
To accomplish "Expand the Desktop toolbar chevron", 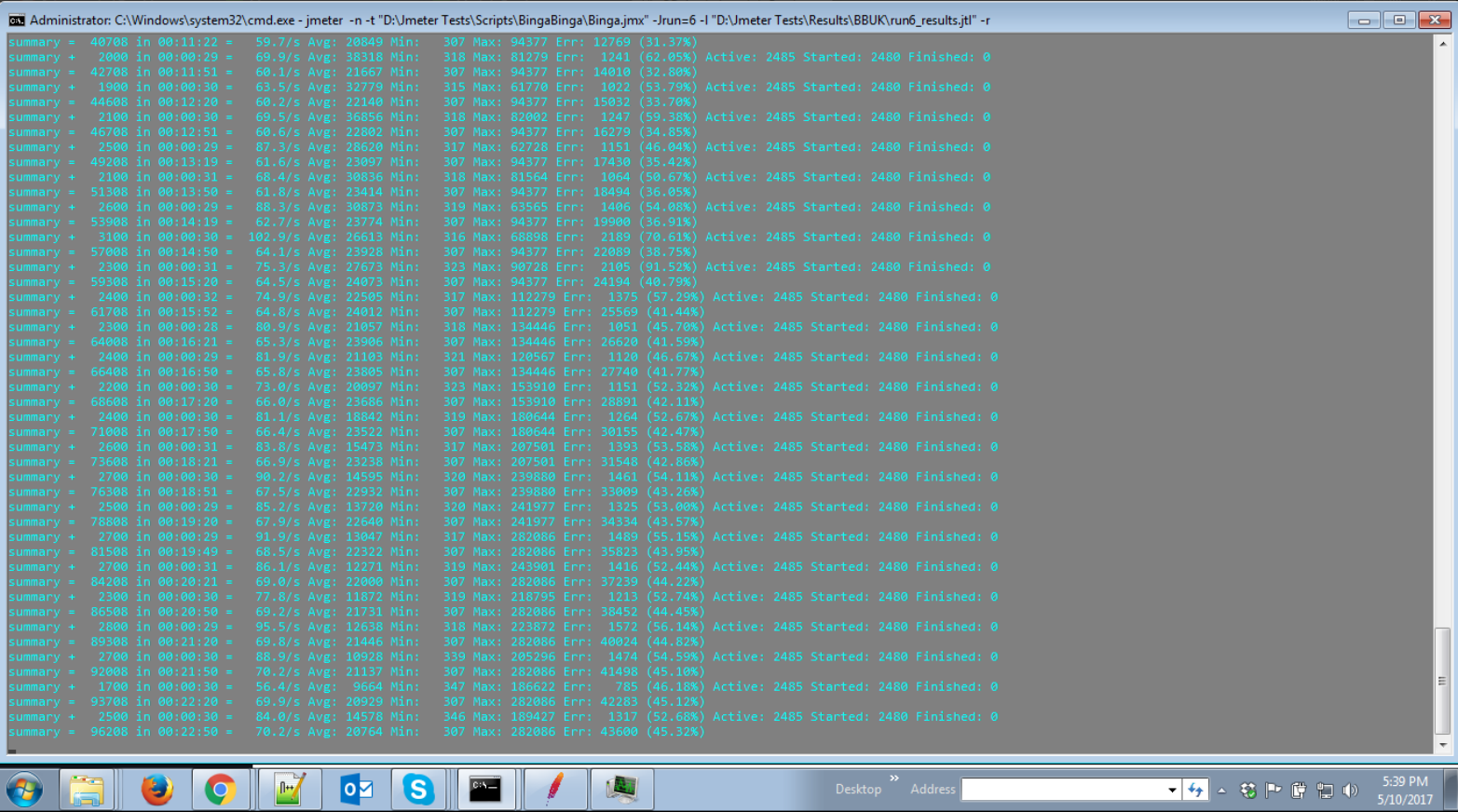I will (x=894, y=778).
